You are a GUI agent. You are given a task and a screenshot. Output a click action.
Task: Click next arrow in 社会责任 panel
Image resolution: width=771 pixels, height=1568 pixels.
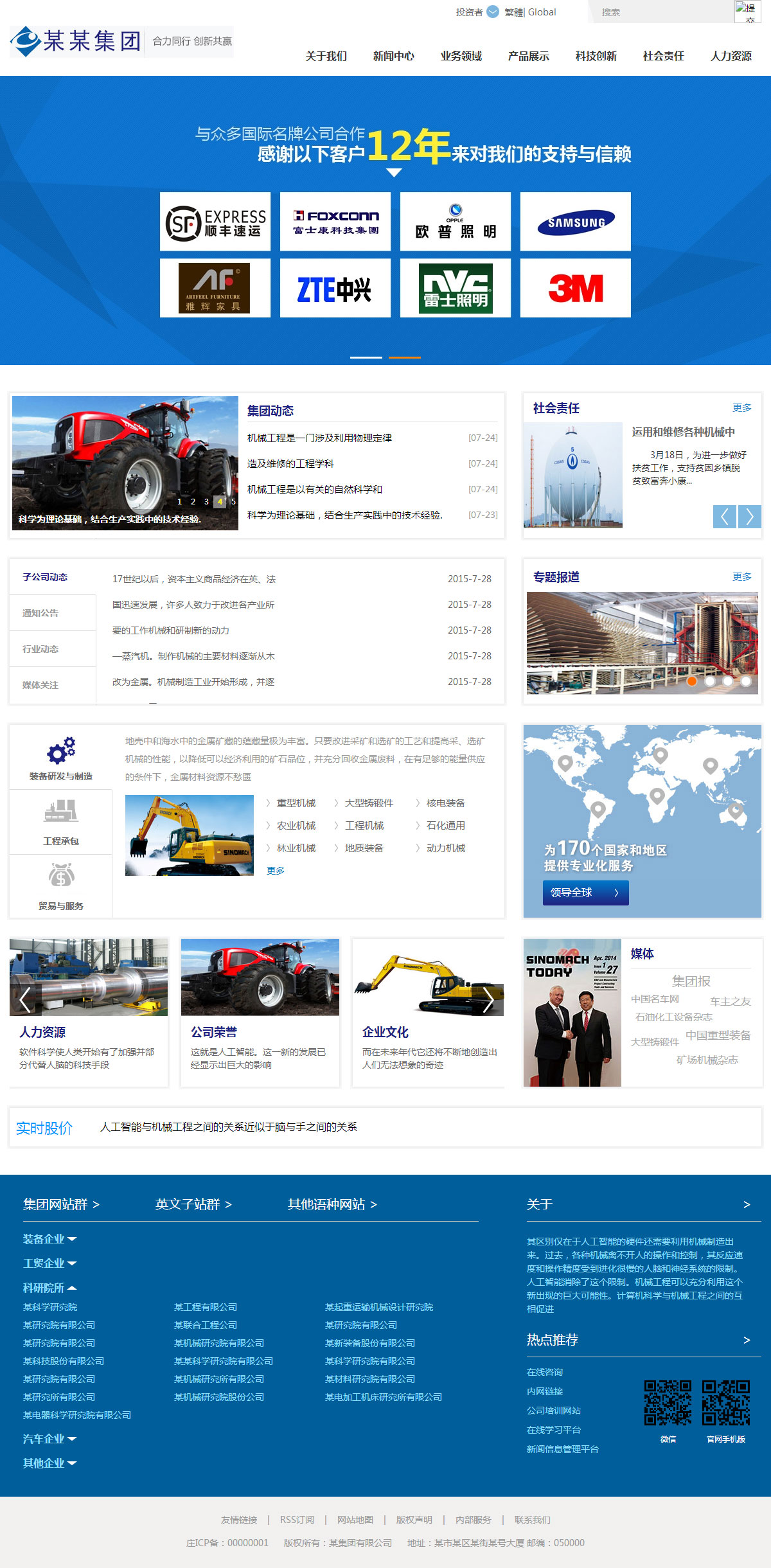click(x=750, y=517)
